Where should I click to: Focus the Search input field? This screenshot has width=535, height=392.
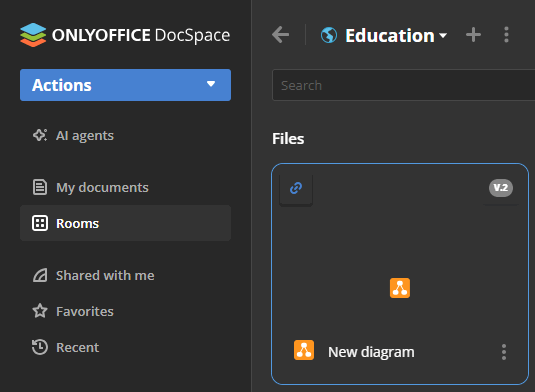403,85
